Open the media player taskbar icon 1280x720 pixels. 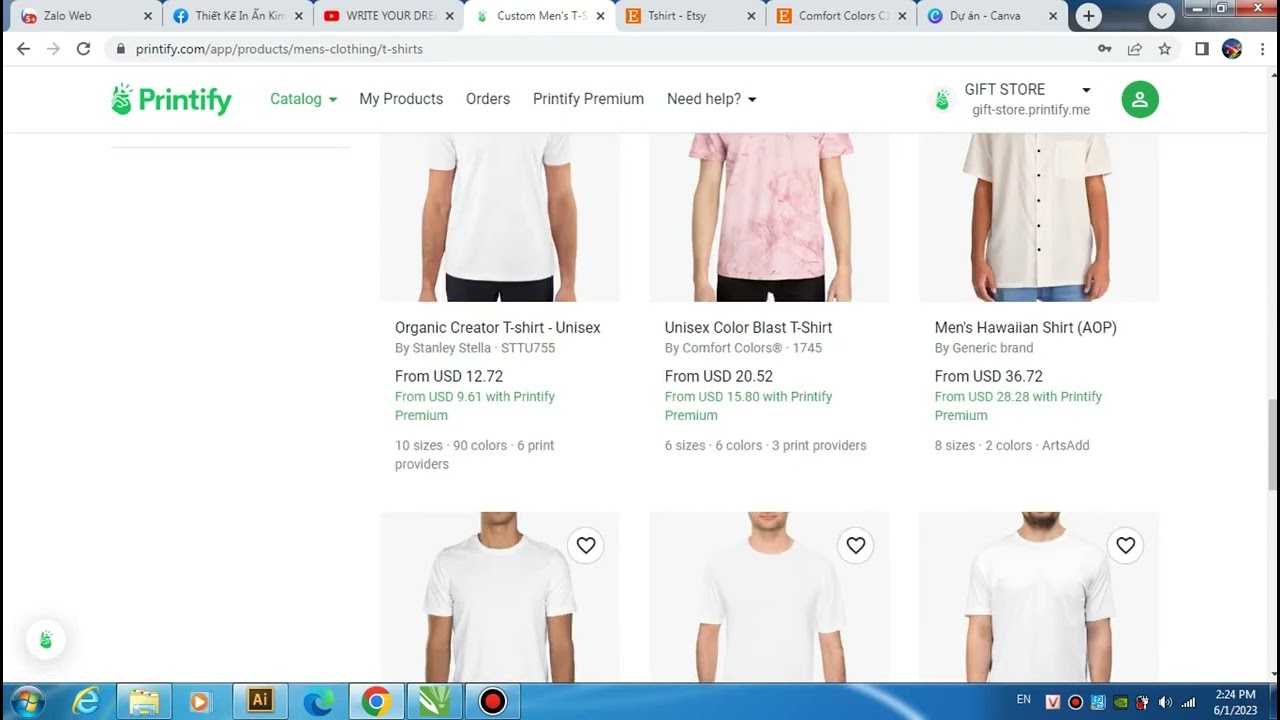(x=202, y=702)
